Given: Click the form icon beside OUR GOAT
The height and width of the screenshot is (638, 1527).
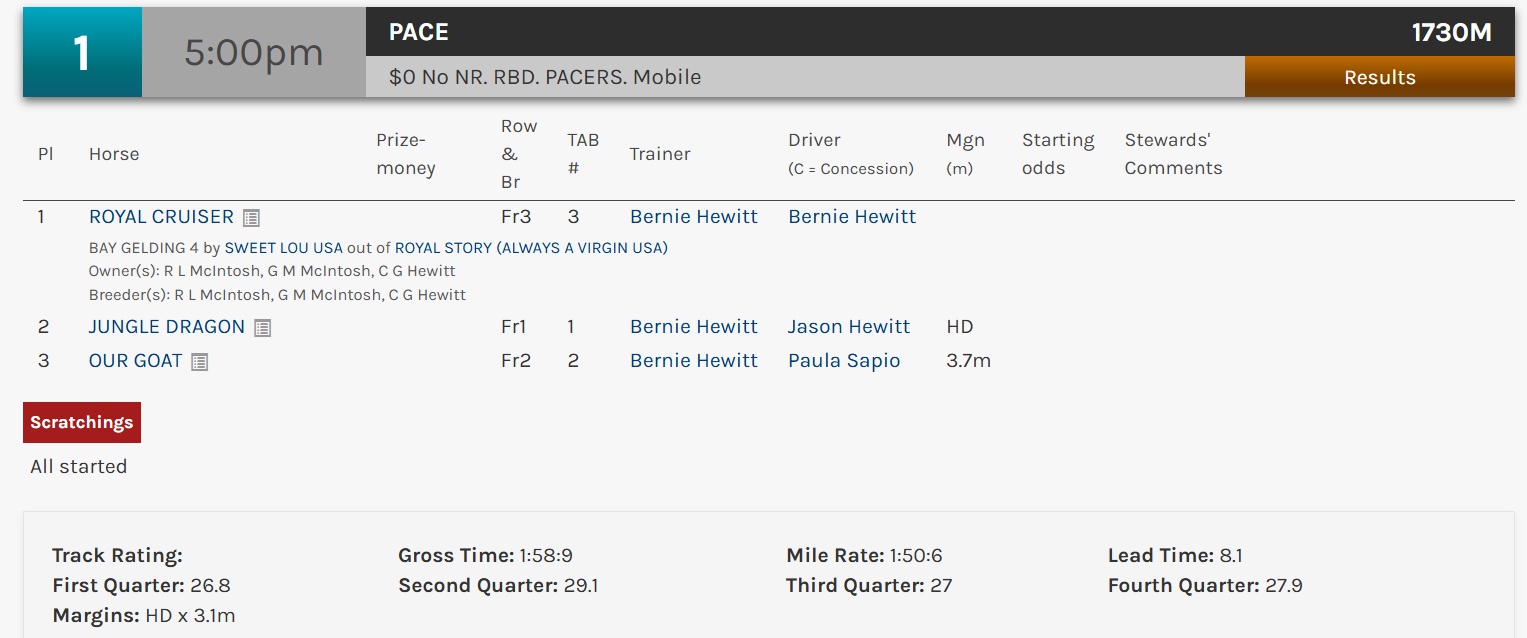Looking at the screenshot, I should pos(200,362).
